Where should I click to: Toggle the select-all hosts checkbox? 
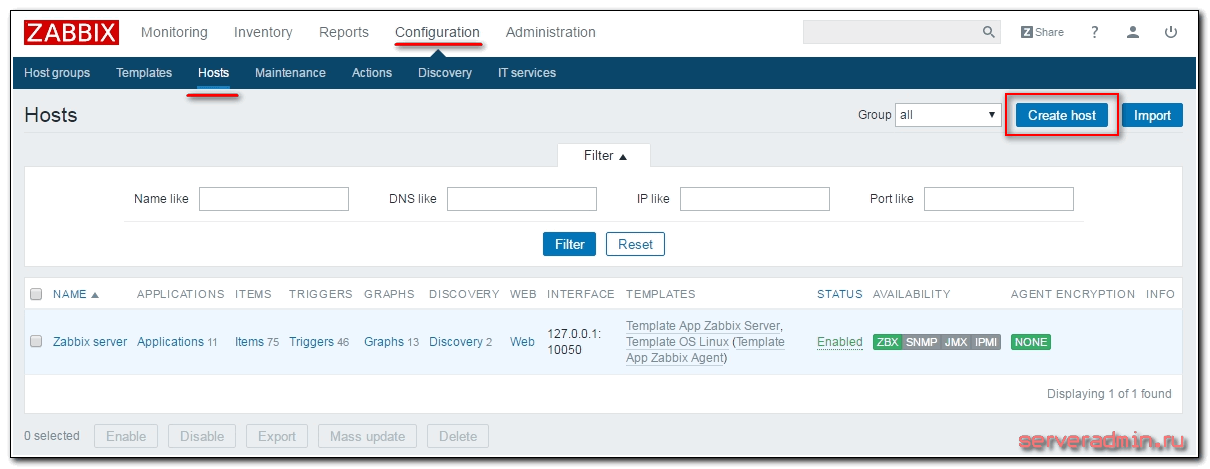coord(36,294)
